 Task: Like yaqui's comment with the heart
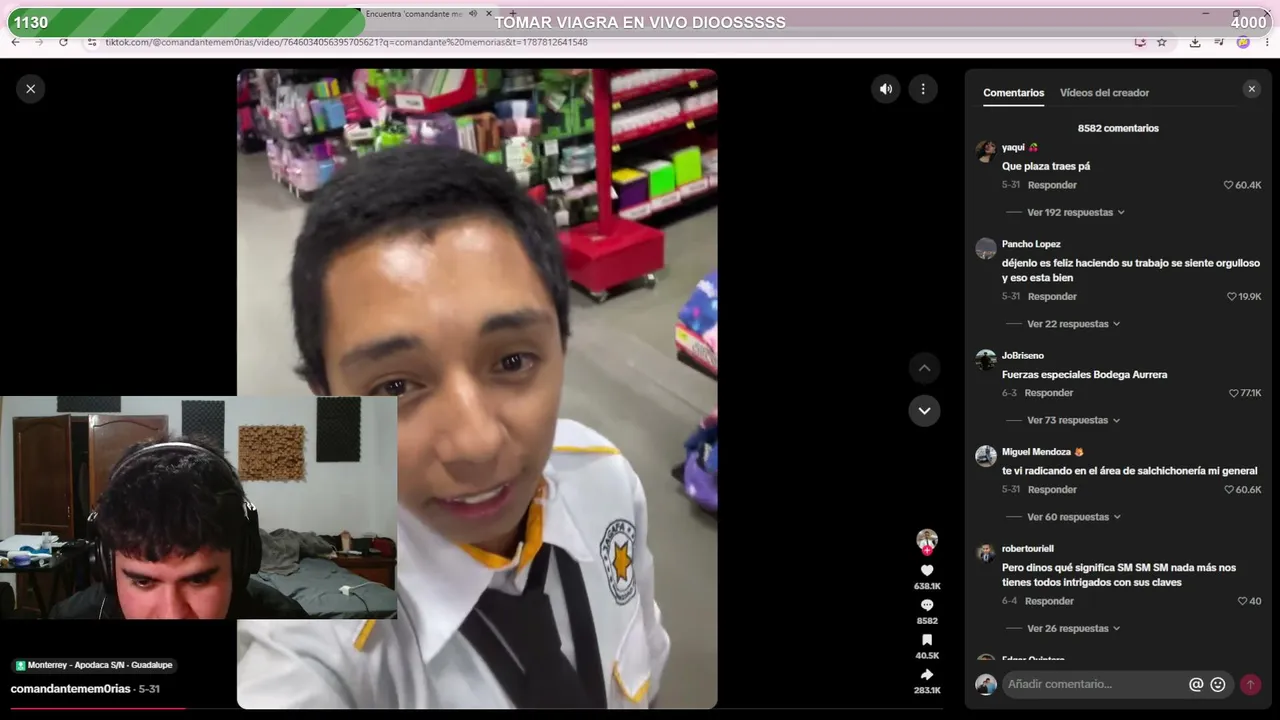[x=1229, y=185]
